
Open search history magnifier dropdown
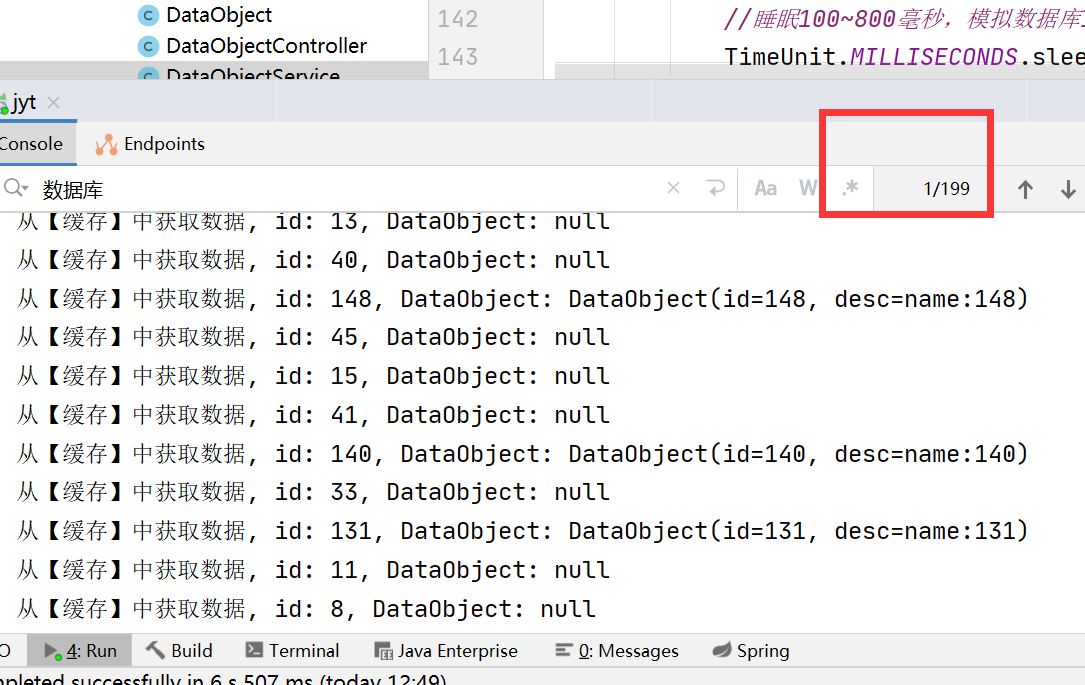(x=15, y=188)
